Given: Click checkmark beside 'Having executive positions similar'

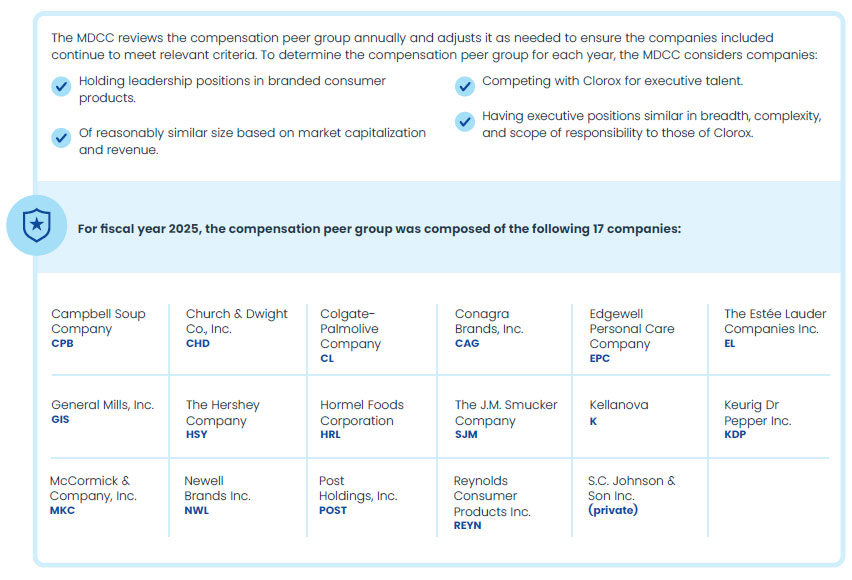Looking at the screenshot, I should coord(464,122).
